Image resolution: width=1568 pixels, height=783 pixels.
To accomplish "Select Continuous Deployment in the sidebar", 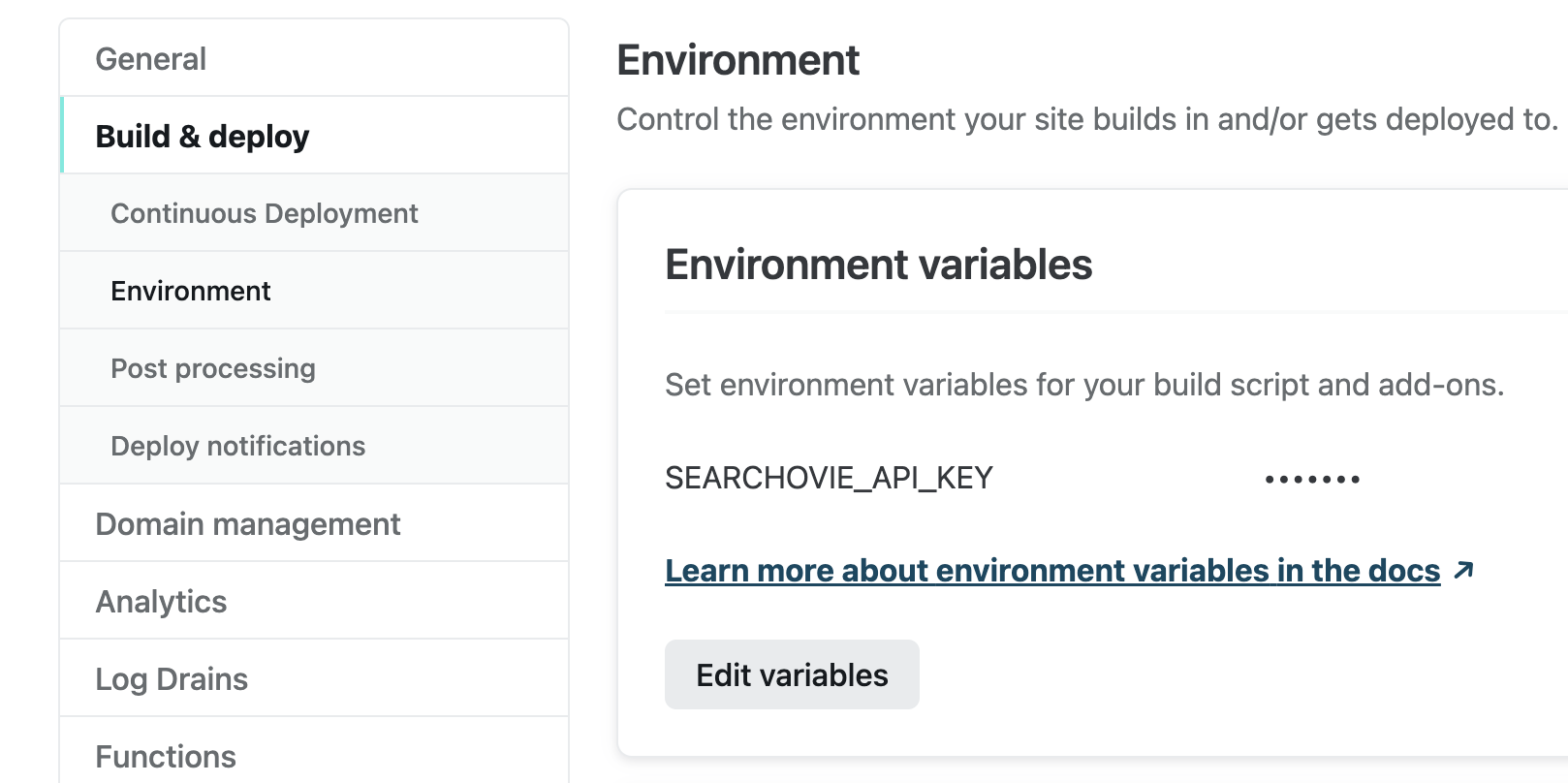I will (265, 213).
